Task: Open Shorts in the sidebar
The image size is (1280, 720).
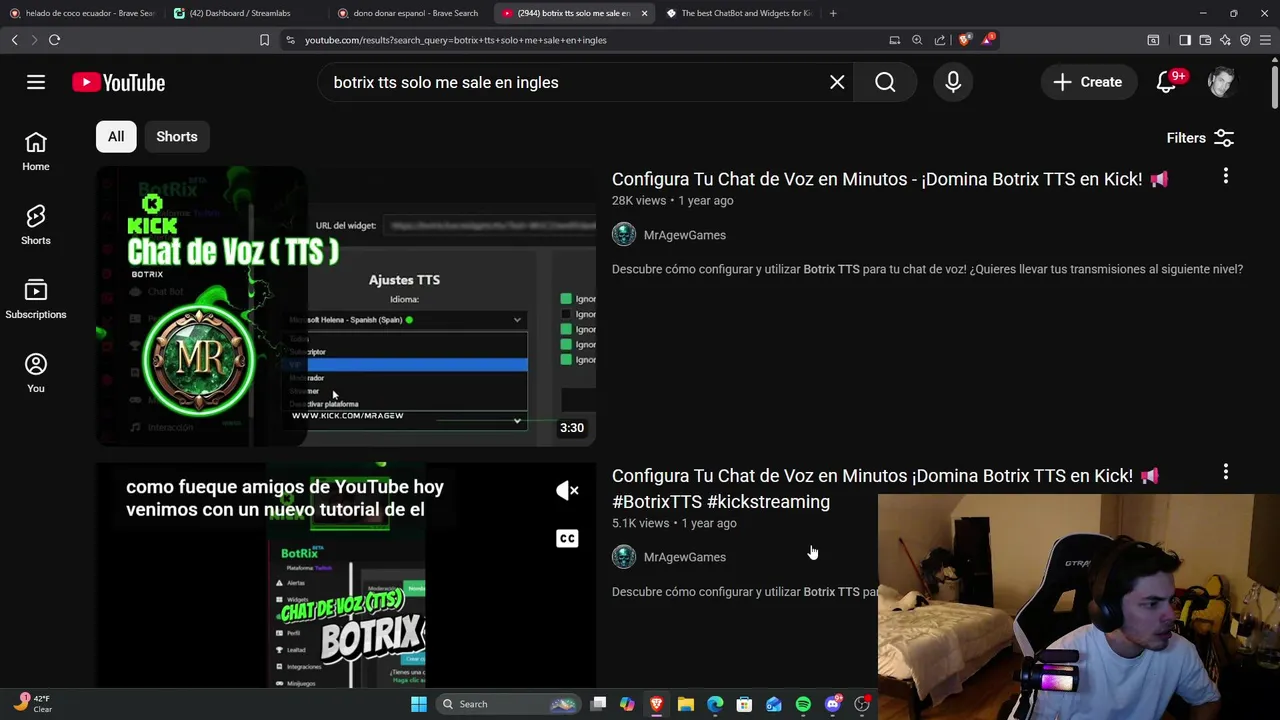Action: click(x=36, y=226)
